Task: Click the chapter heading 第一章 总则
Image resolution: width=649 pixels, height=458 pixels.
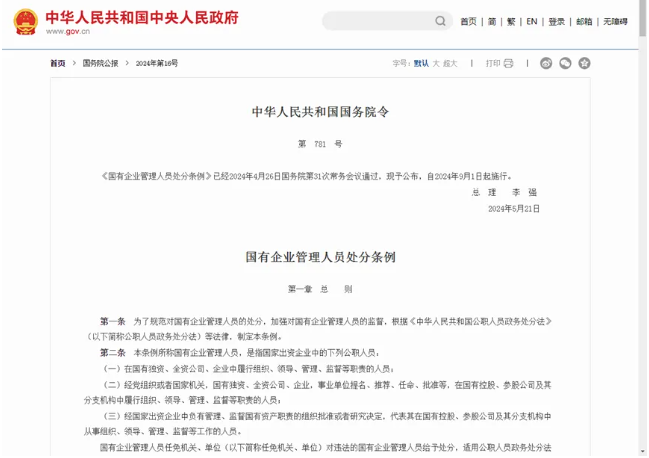Action: pos(320,289)
